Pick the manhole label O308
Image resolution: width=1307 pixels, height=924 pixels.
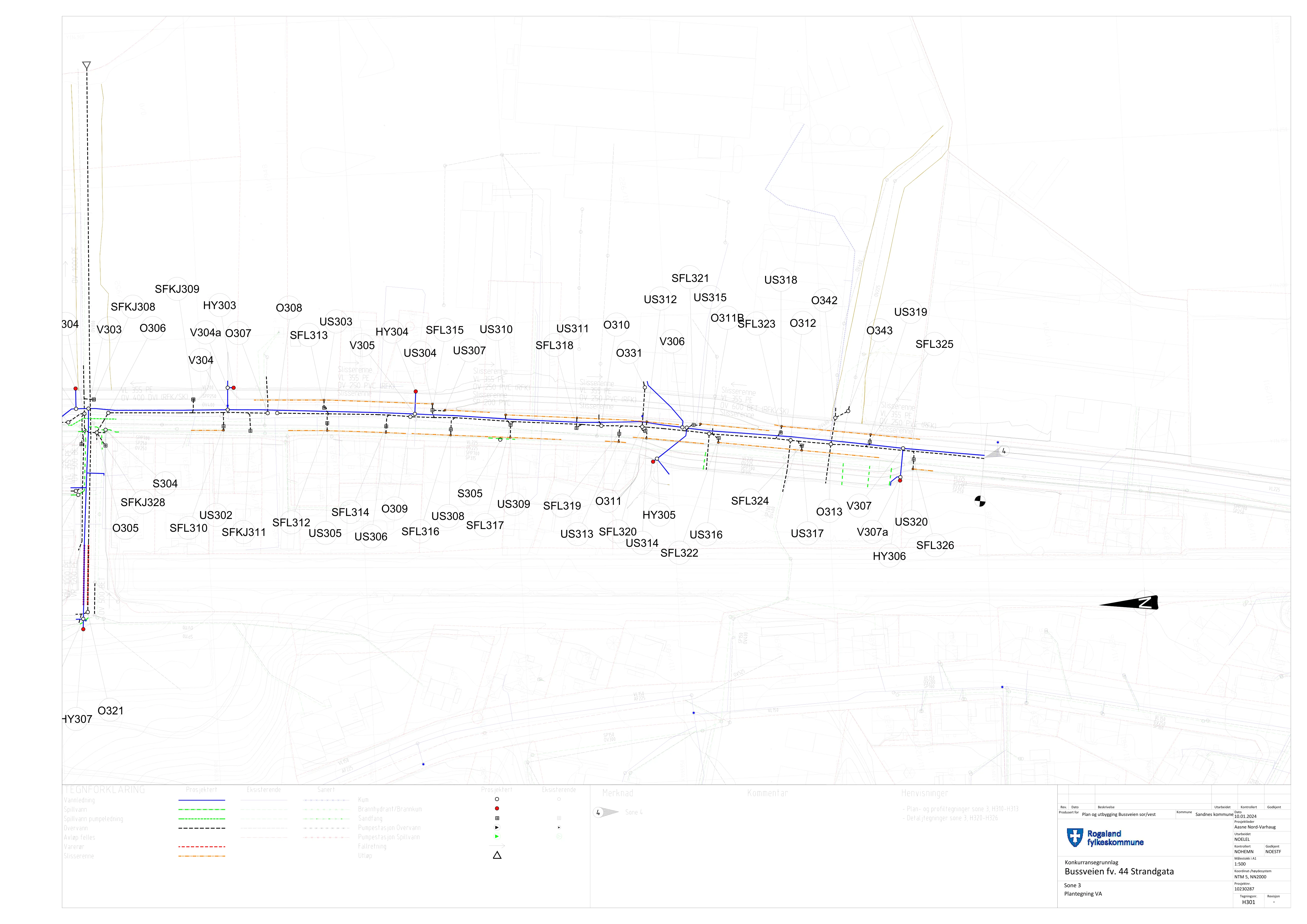click(289, 308)
